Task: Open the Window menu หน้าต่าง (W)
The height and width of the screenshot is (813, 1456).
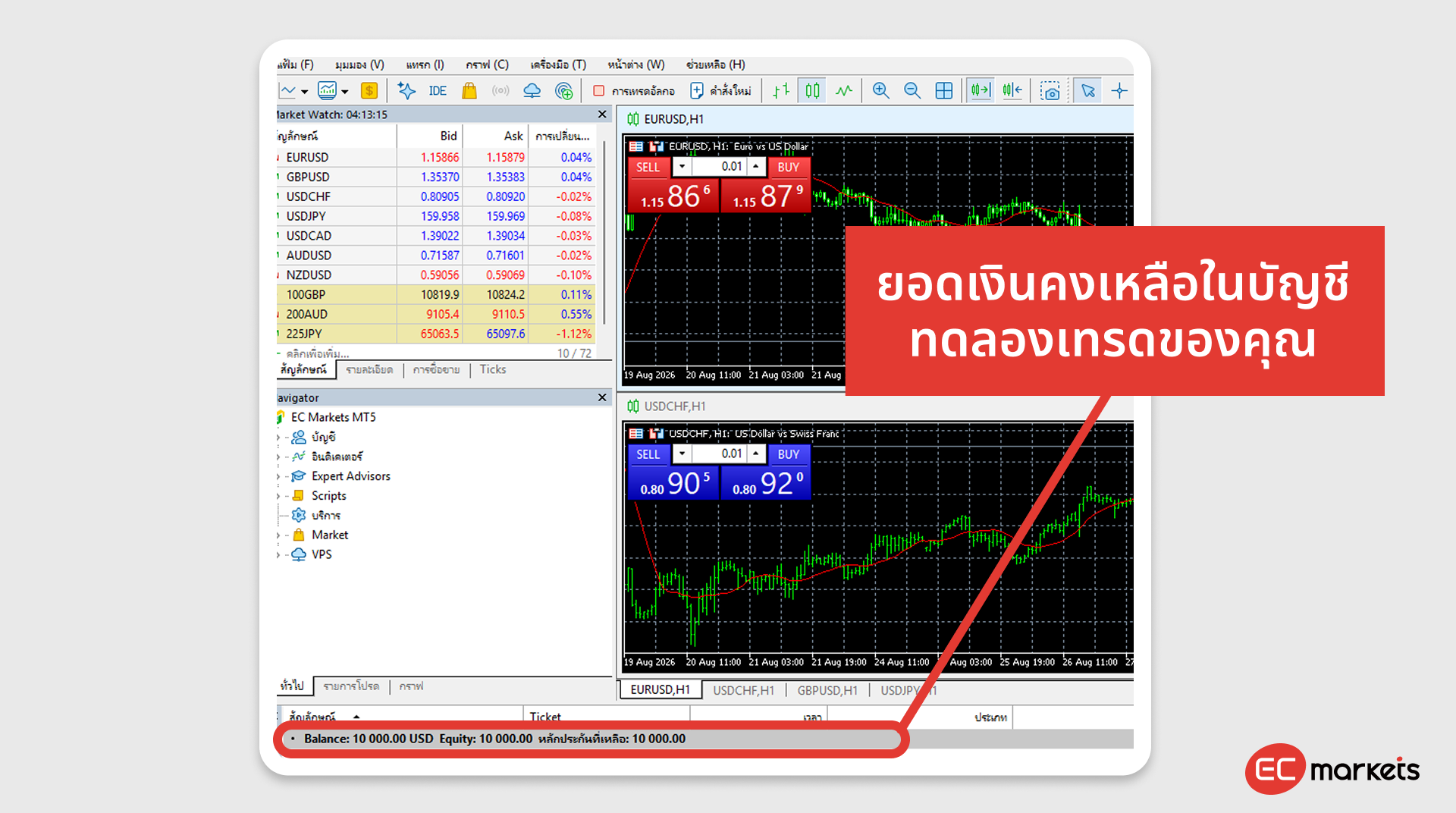Action: click(x=635, y=64)
